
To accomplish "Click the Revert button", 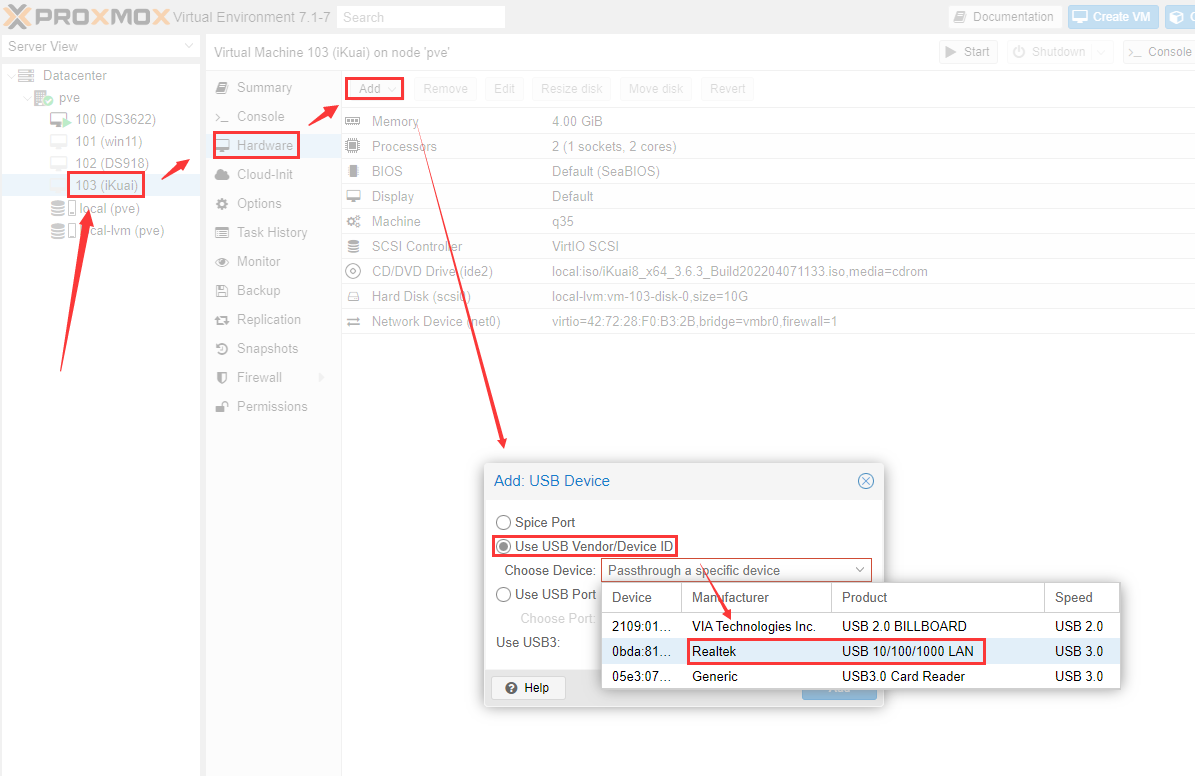I will [x=727, y=88].
